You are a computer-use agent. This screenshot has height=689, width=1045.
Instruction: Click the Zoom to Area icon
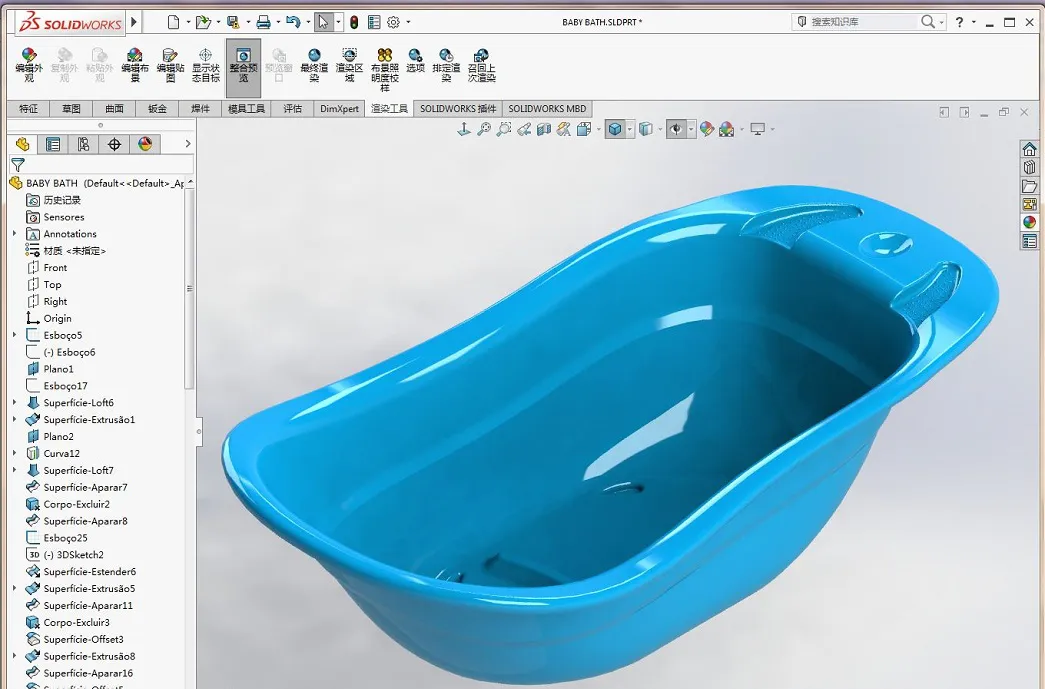pos(504,129)
